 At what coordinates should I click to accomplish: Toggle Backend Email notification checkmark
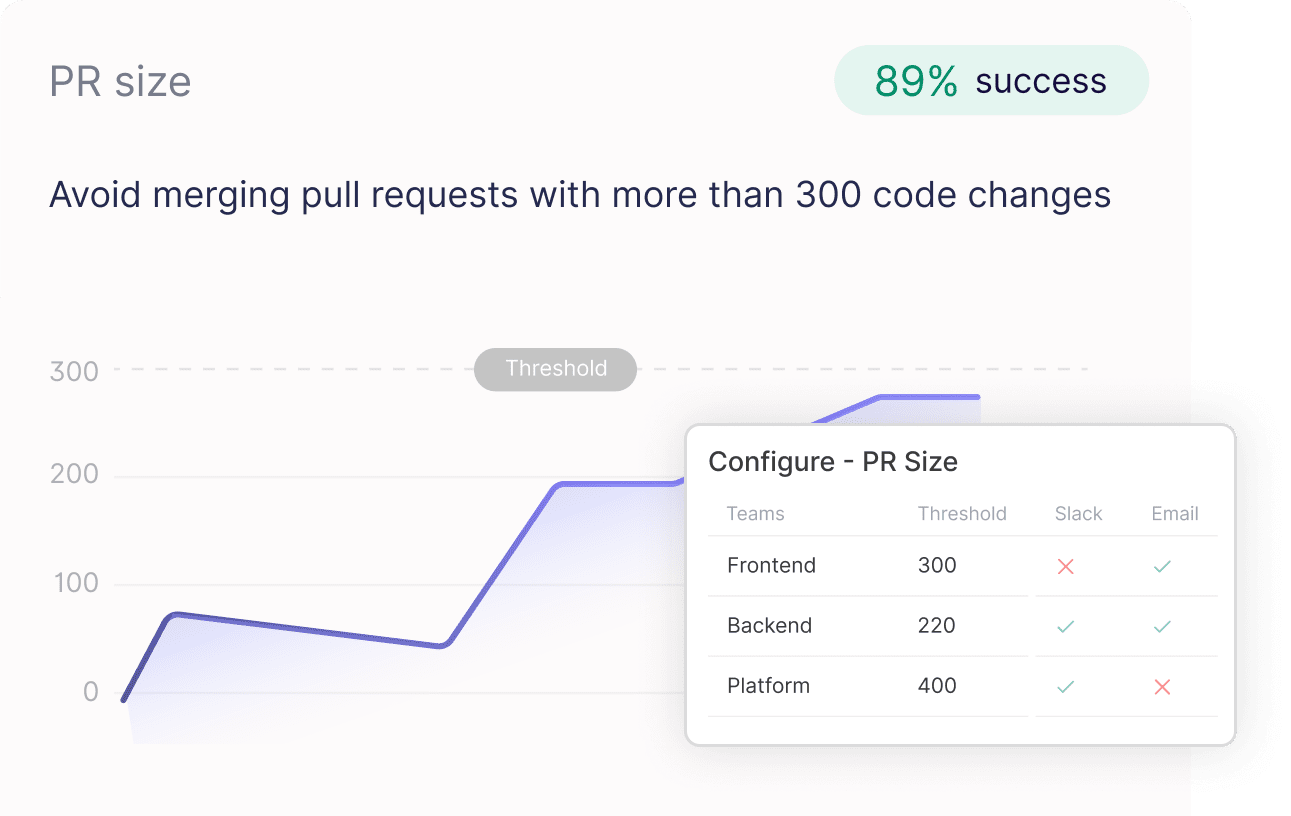point(1162,627)
